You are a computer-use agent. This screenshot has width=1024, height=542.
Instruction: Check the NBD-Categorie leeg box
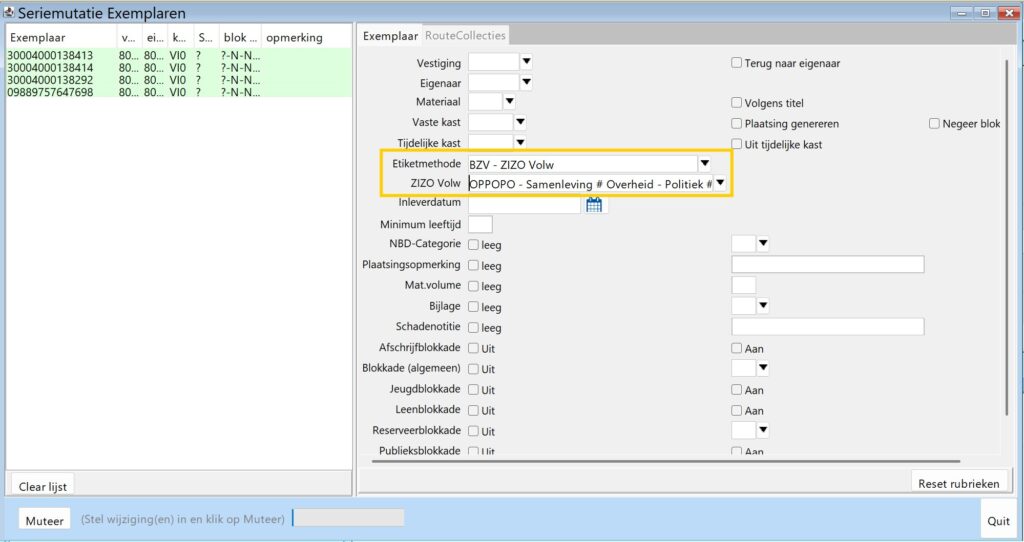(474, 245)
